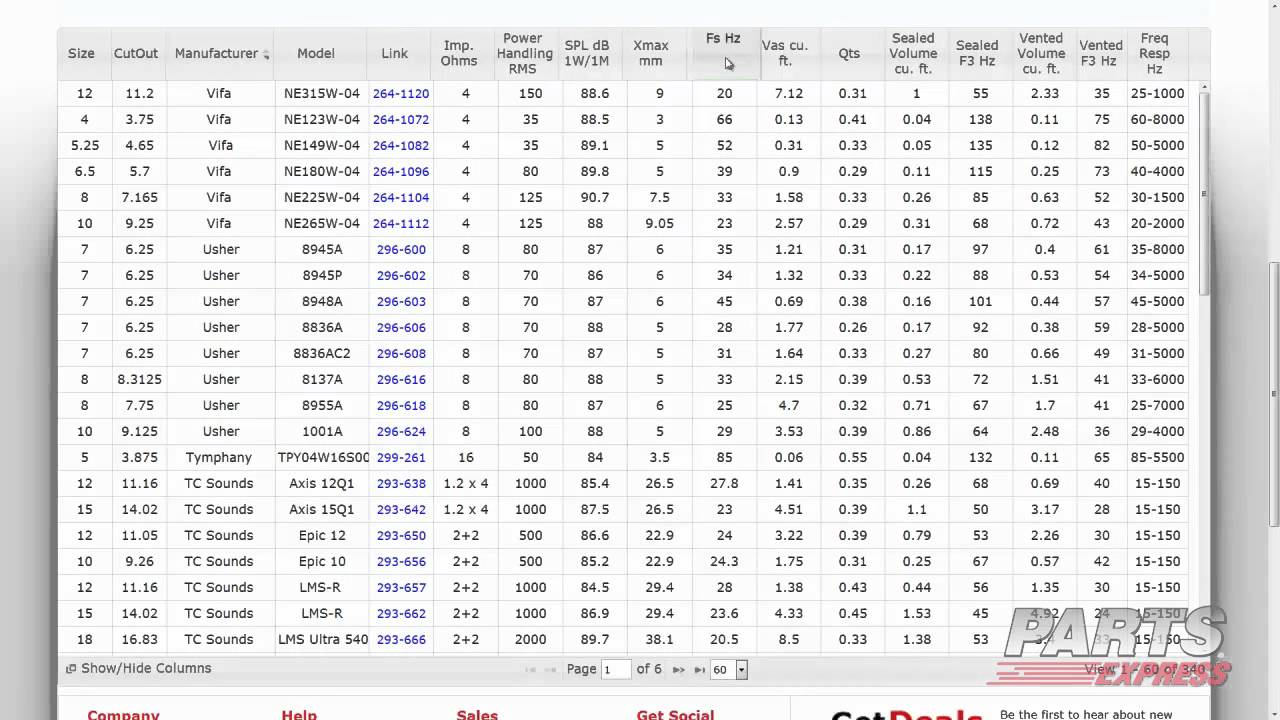Open part link 293-650
Image resolution: width=1280 pixels, height=720 pixels.
coord(401,535)
